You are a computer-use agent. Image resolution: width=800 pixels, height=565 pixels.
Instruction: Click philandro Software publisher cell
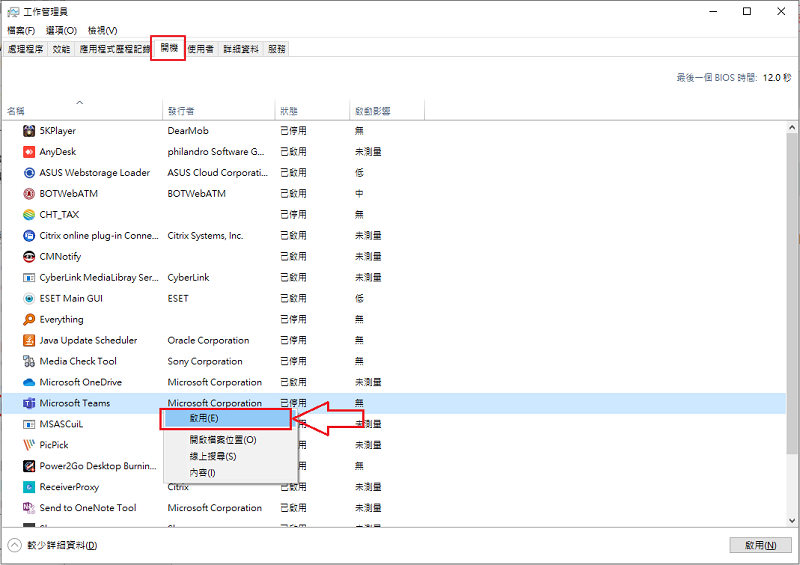coord(216,152)
